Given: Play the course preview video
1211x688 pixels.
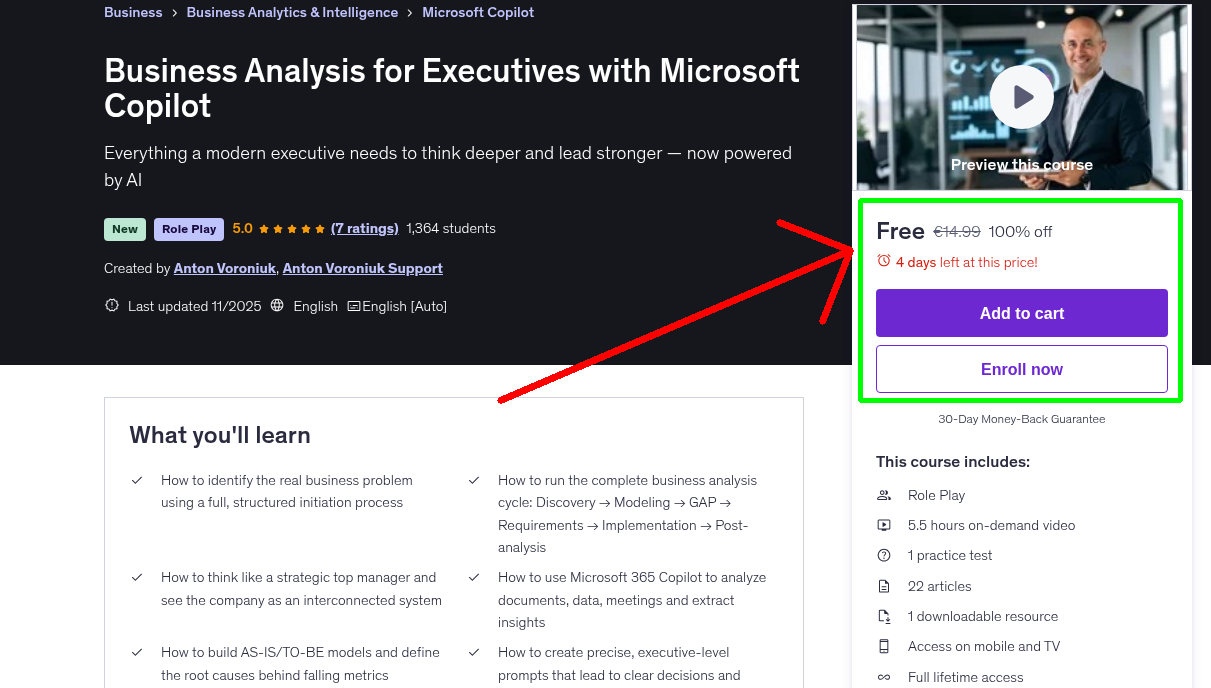Looking at the screenshot, I should click(x=1021, y=96).
